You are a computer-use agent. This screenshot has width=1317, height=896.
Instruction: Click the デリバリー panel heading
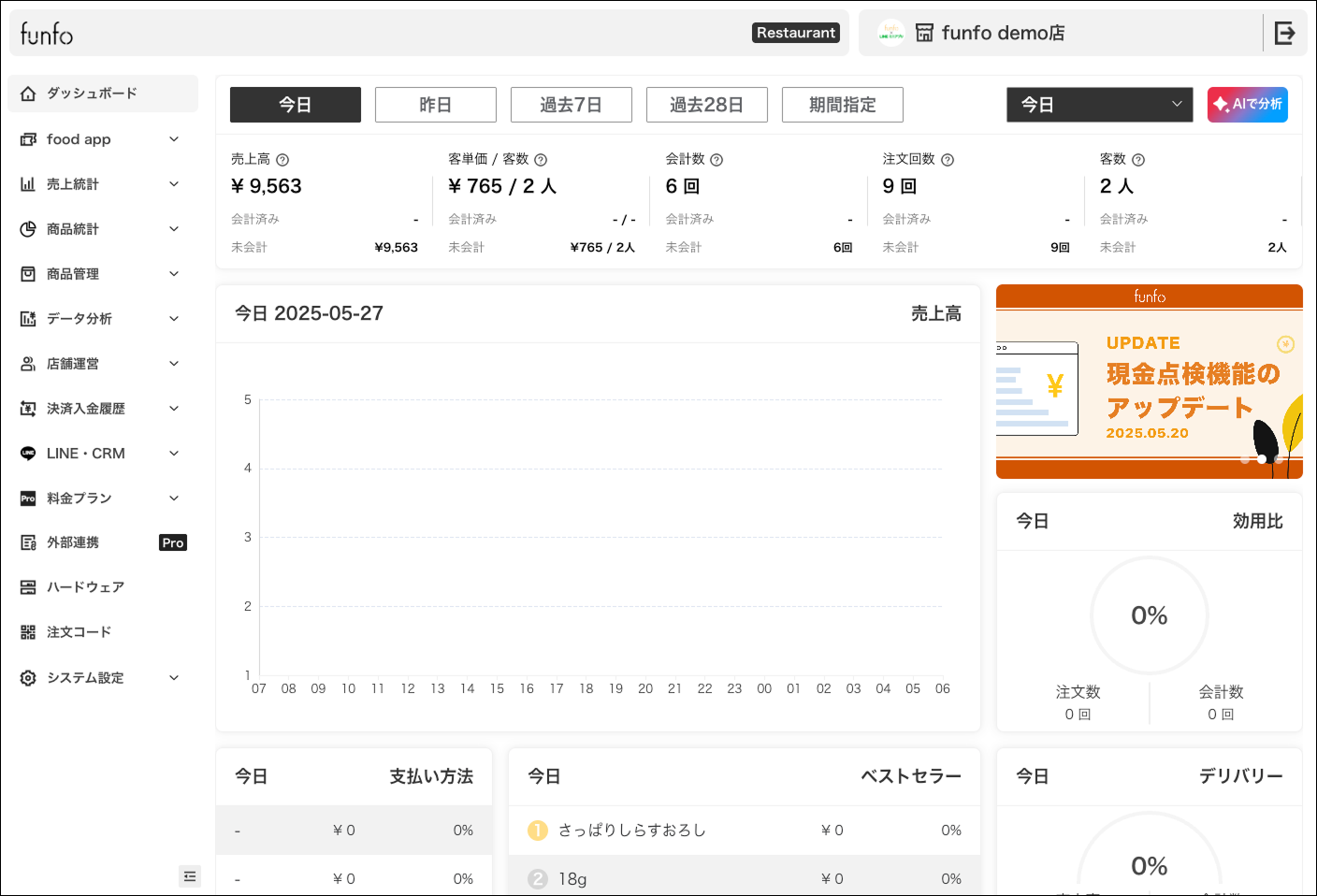tap(1241, 776)
